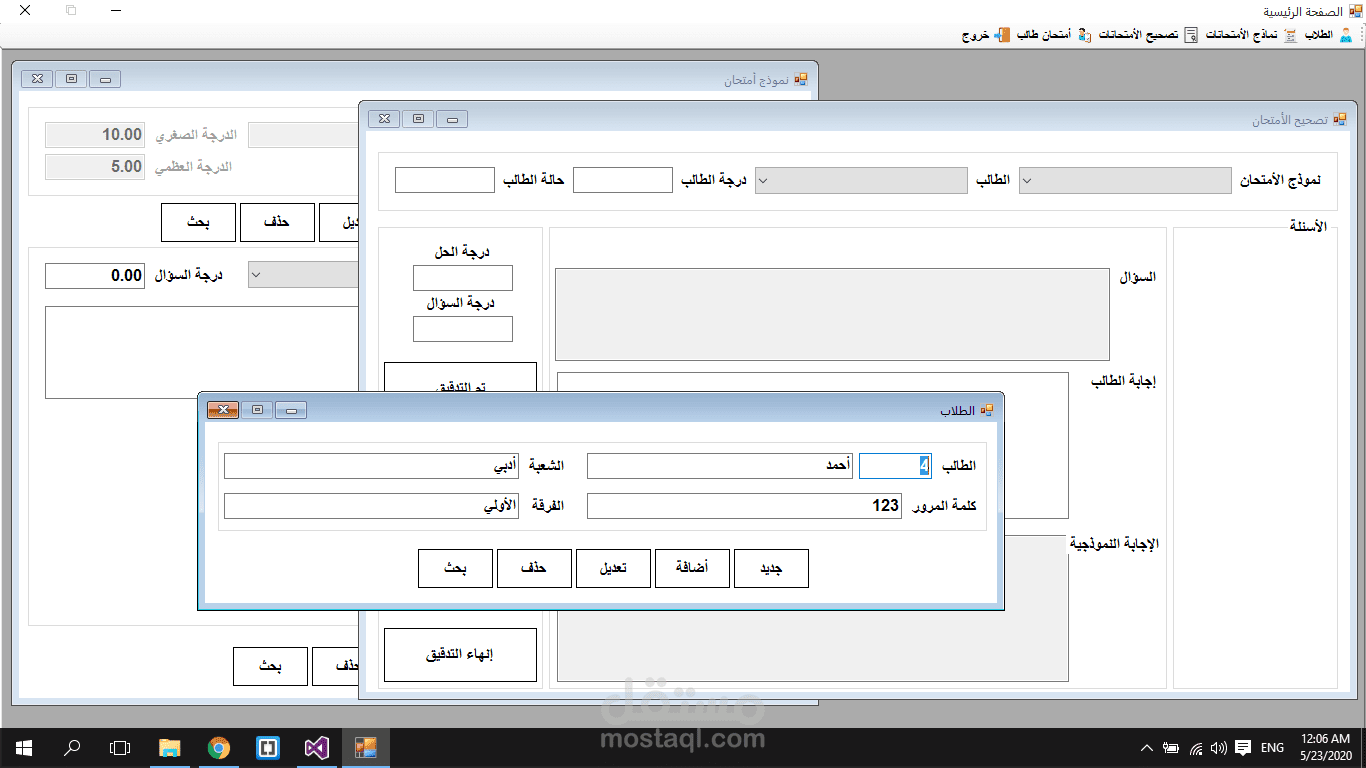Click the تصحيح الأمتحان window title icon
This screenshot has width=1366, height=768.
tap(1340, 117)
